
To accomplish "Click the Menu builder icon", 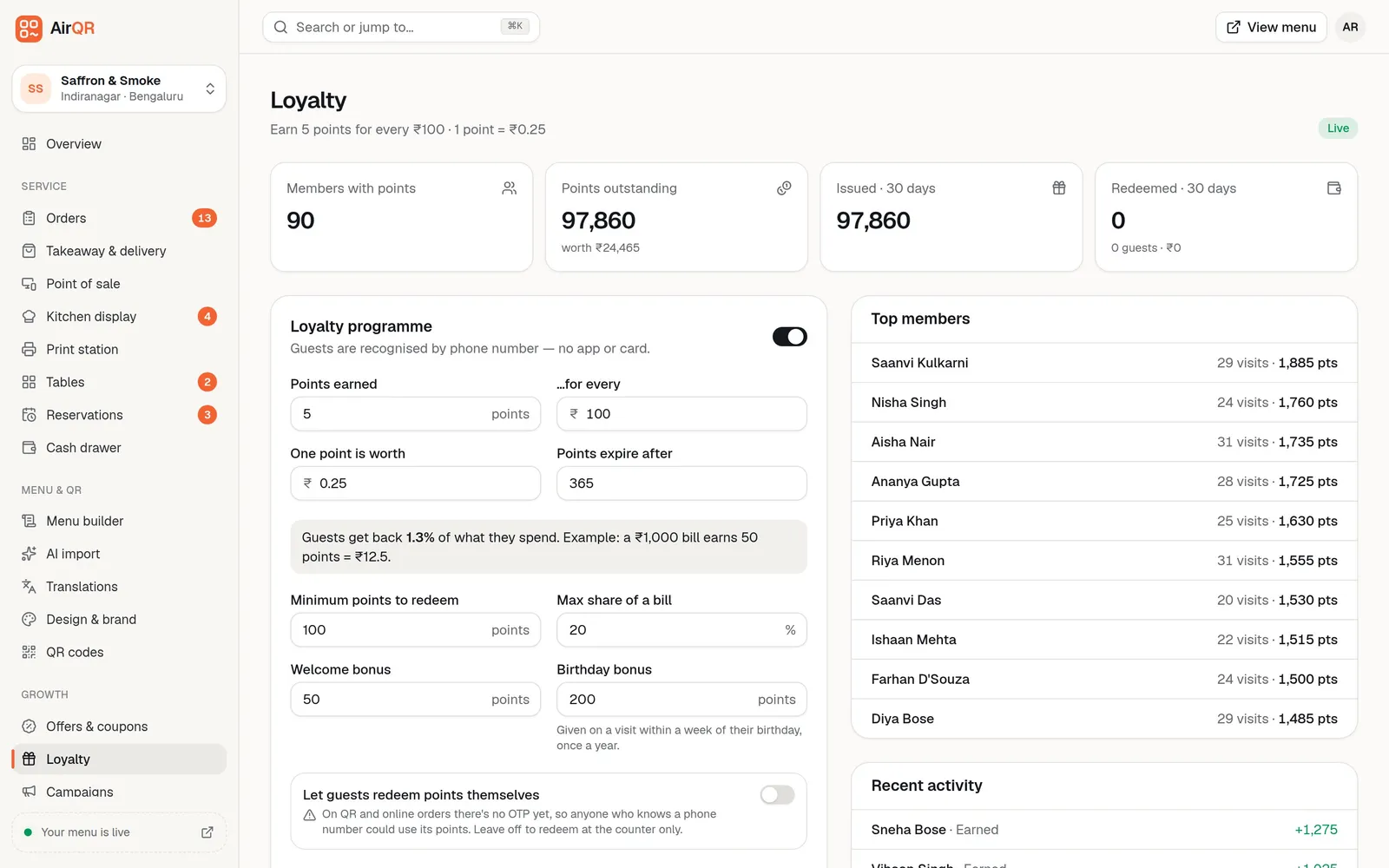I will [29, 521].
